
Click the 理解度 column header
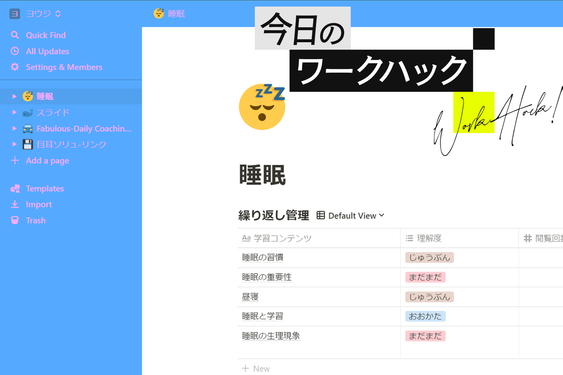point(429,238)
